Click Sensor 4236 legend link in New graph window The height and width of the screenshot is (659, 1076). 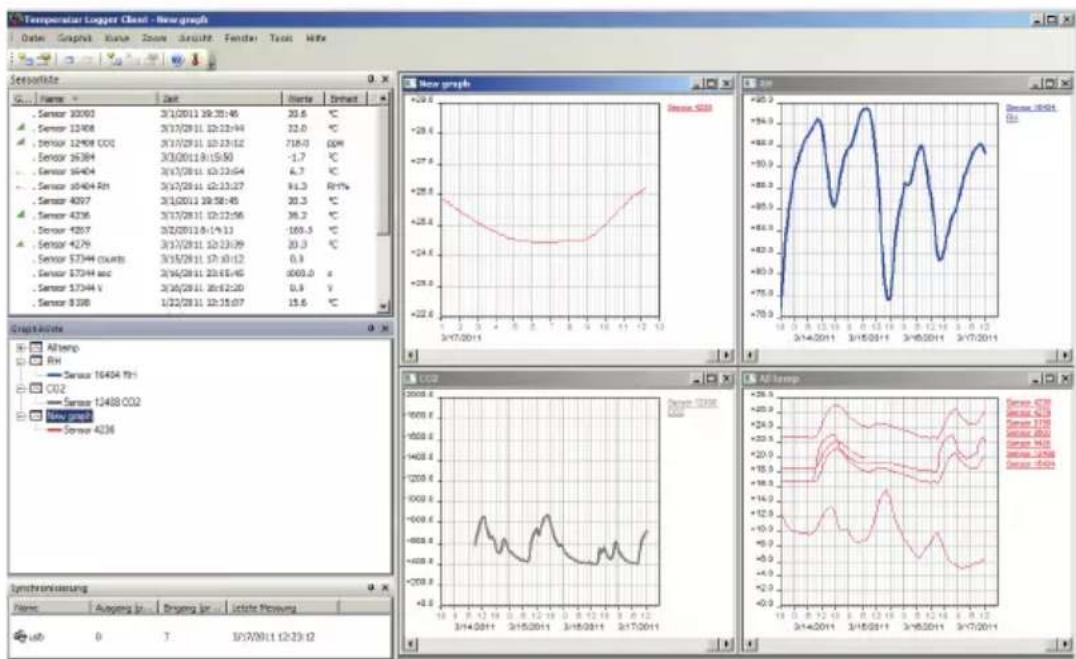690,108
